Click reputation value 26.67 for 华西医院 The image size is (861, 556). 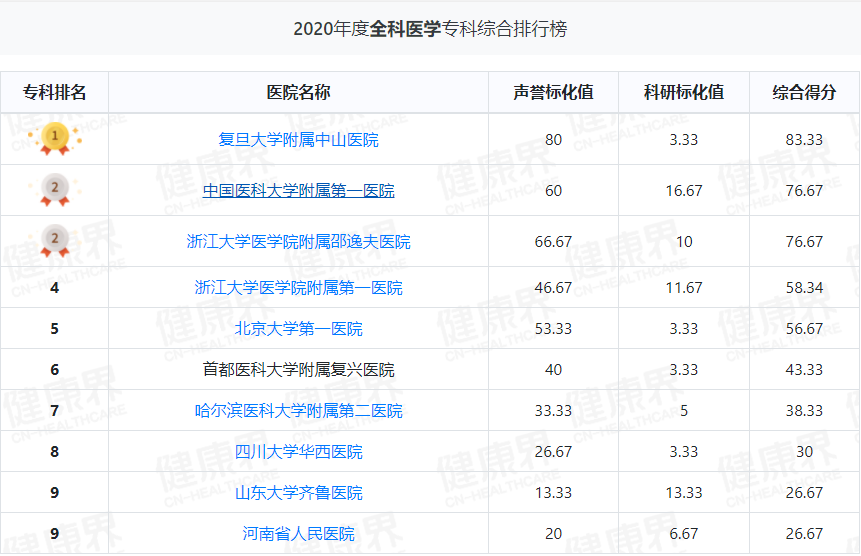point(554,452)
